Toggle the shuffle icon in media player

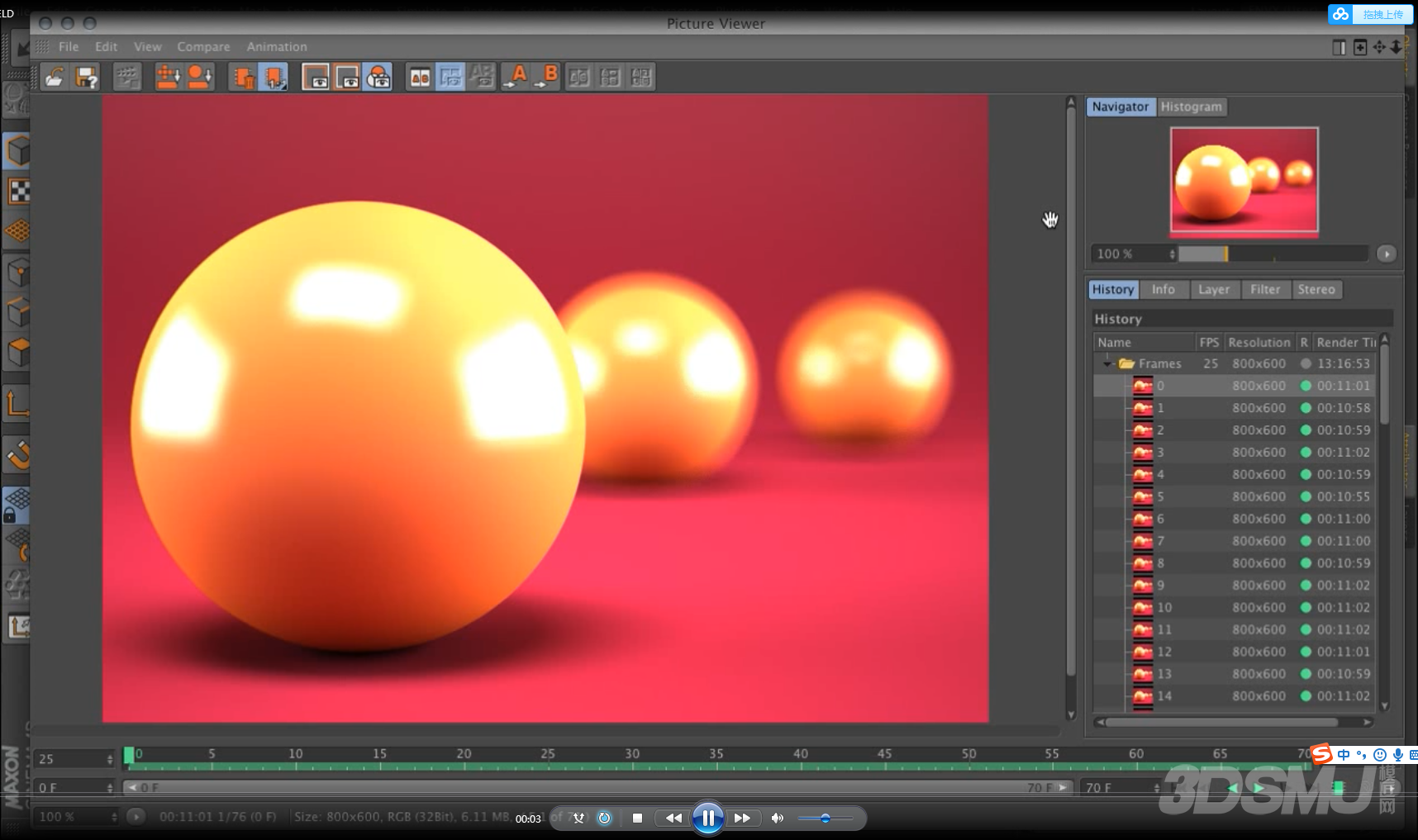coord(578,819)
